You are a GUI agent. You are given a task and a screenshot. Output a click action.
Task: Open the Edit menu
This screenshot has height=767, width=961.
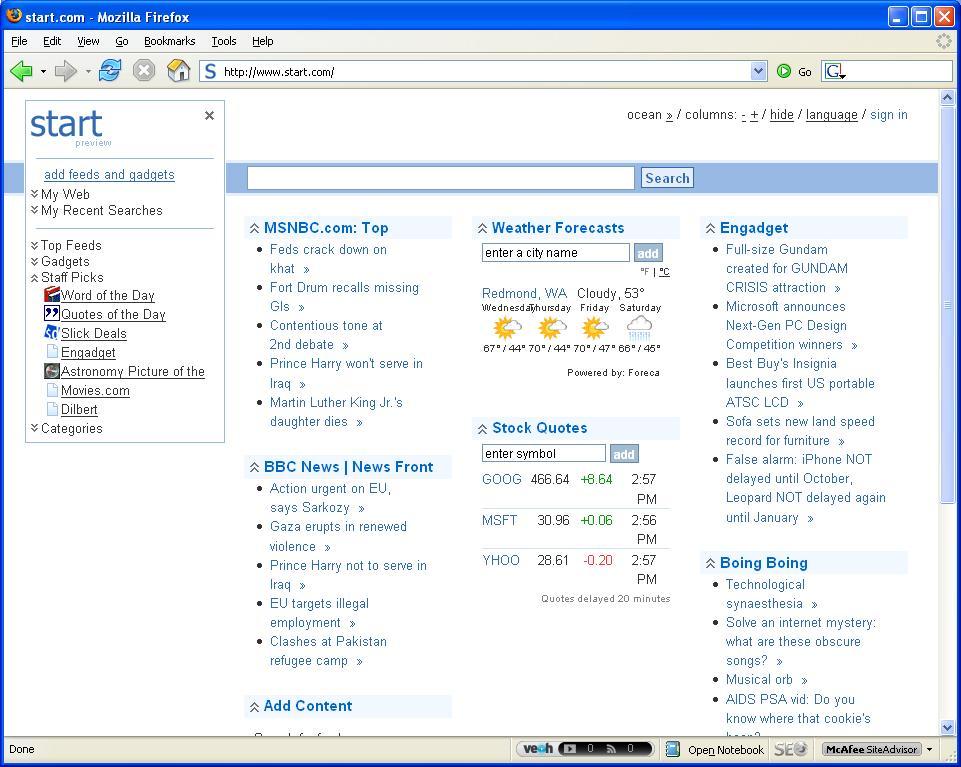pyautogui.click(x=52, y=41)
